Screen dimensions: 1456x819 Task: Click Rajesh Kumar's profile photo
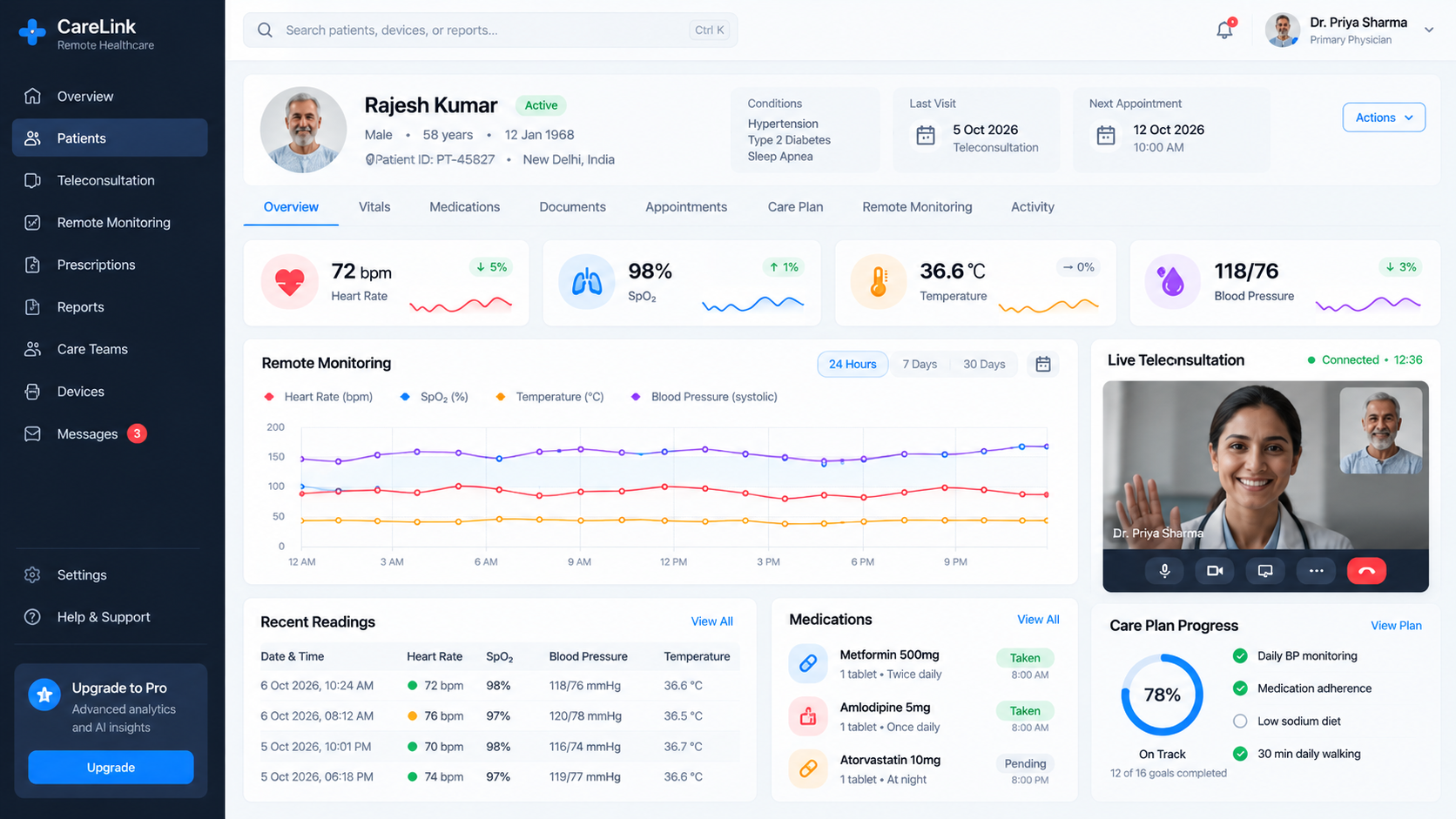tap(304, 130)
